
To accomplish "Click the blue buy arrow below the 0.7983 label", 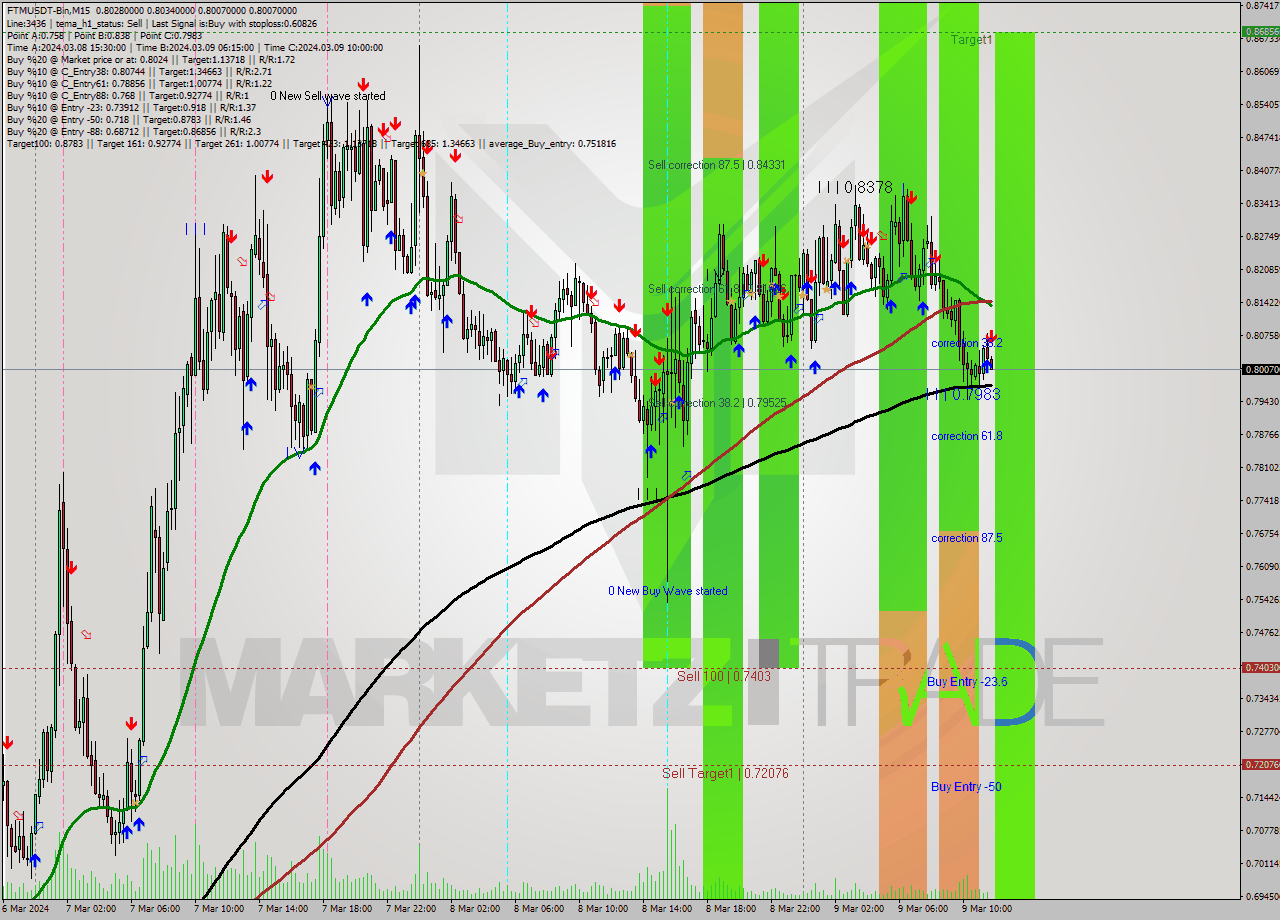I will pyautogui.click(x=987, y=367).
